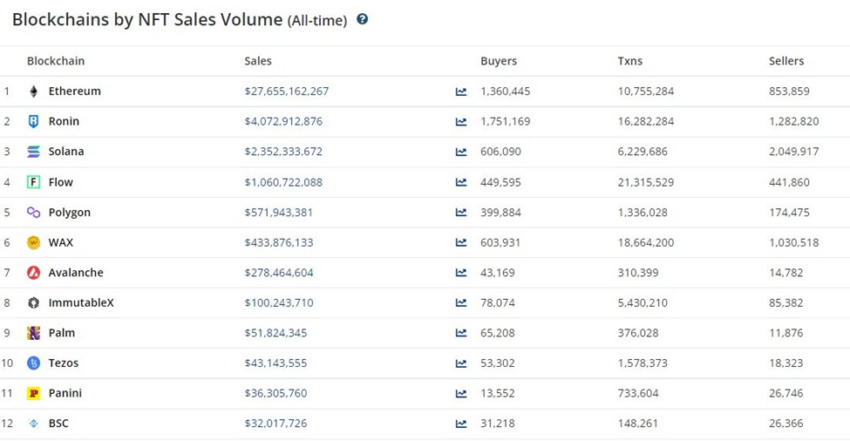Open the Ethereum blockchain link
Viewport: 850px width, 441px height.
pyautogui.click(x=74, y=91)
